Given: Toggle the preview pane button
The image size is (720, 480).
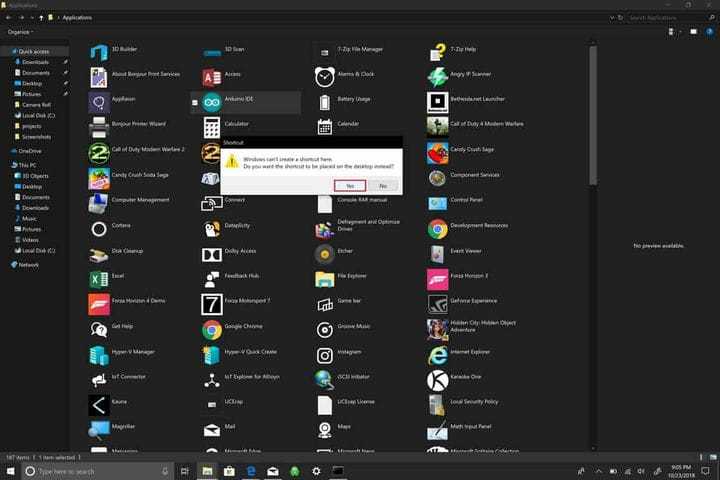Looking at the screenshot, I should point(693,32).
